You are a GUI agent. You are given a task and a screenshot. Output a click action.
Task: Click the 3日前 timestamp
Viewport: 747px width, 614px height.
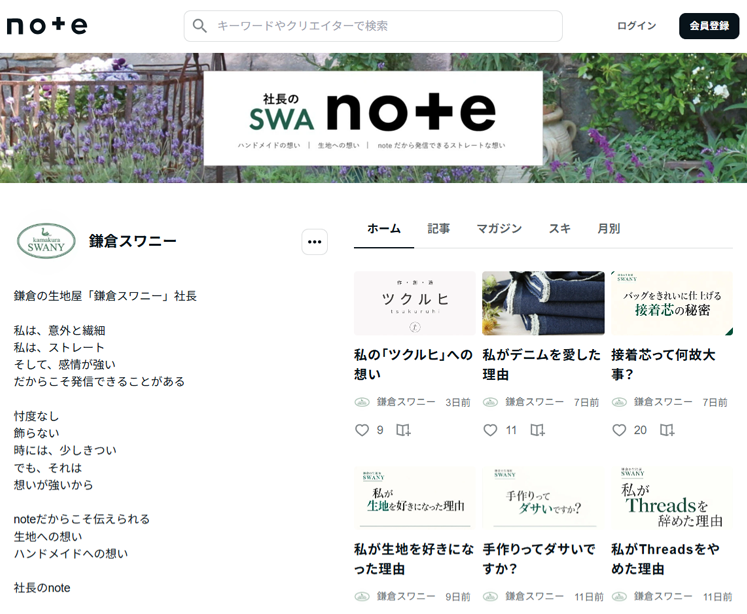pyautogui.click(x=458, y=403)
